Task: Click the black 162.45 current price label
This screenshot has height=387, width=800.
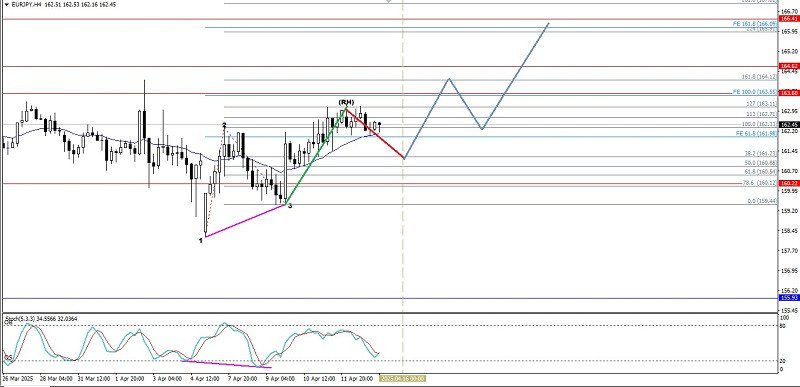Action: pyautogui.click(x=789, y=124)
